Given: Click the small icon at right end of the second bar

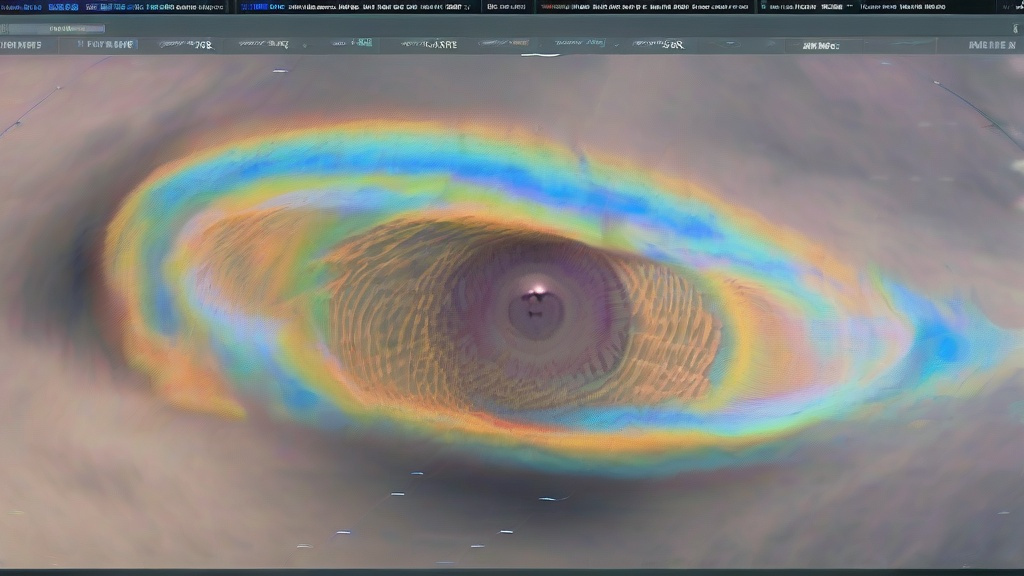Looking at the screenshot, I should coord(1015,28).
